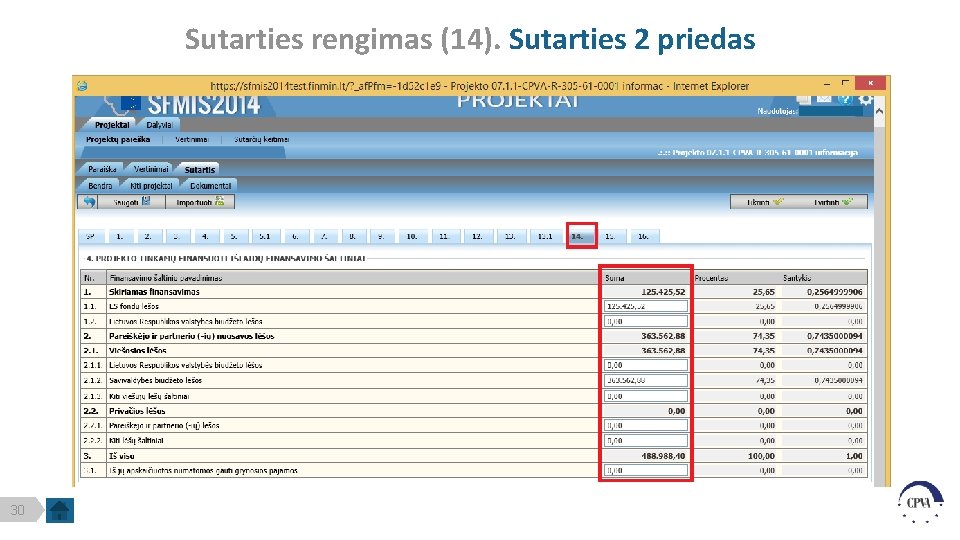Switch to the Projektai main tab
The image size is (960, 540).
point(112,124)
